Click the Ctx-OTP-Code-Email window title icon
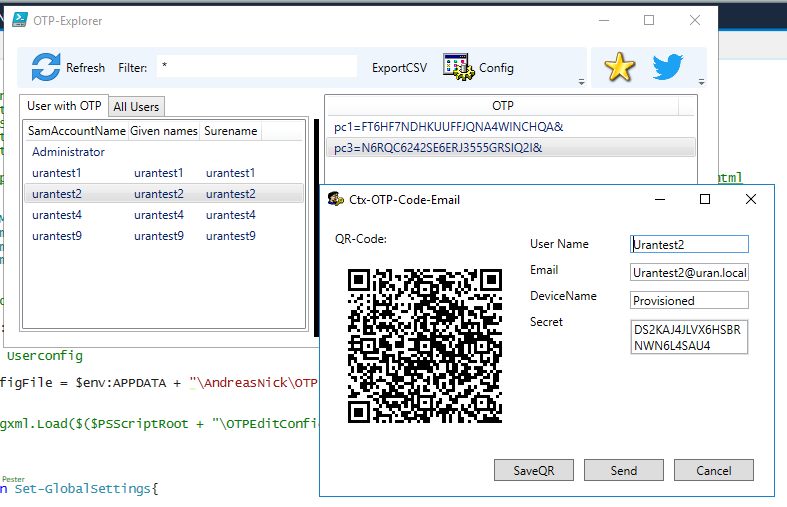The image size is (787, 507). (336, 199)
